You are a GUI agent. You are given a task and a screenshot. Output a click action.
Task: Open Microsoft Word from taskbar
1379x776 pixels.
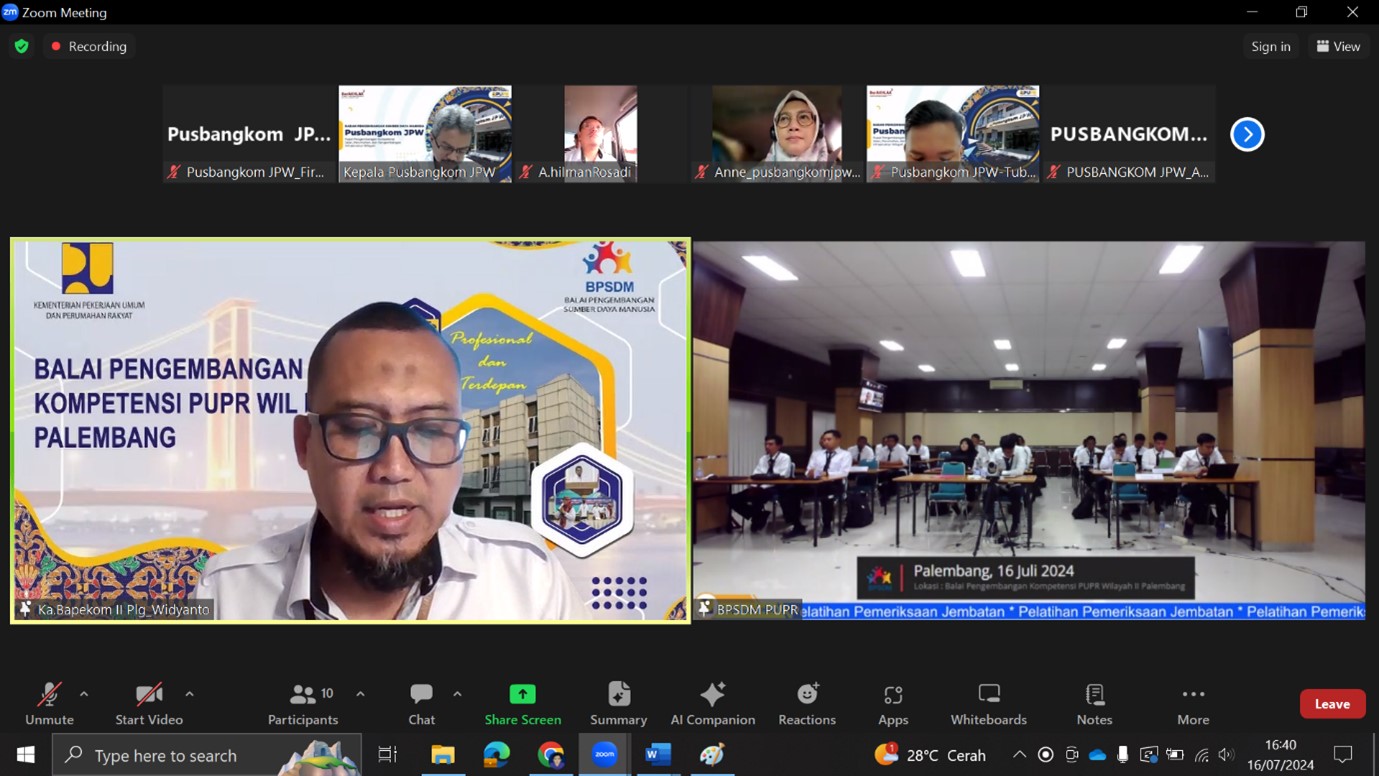(x=658, y=755)
